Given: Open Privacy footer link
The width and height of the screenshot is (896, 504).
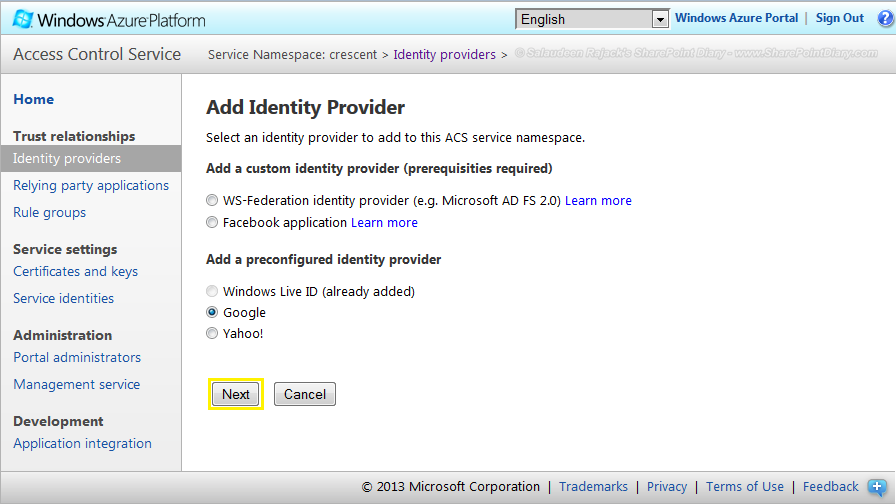Looking at the screenshot, I should point(667,487).
